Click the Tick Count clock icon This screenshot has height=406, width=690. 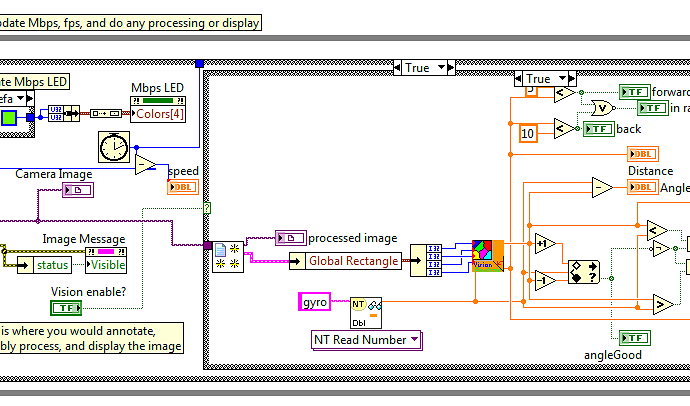(114, 147)
